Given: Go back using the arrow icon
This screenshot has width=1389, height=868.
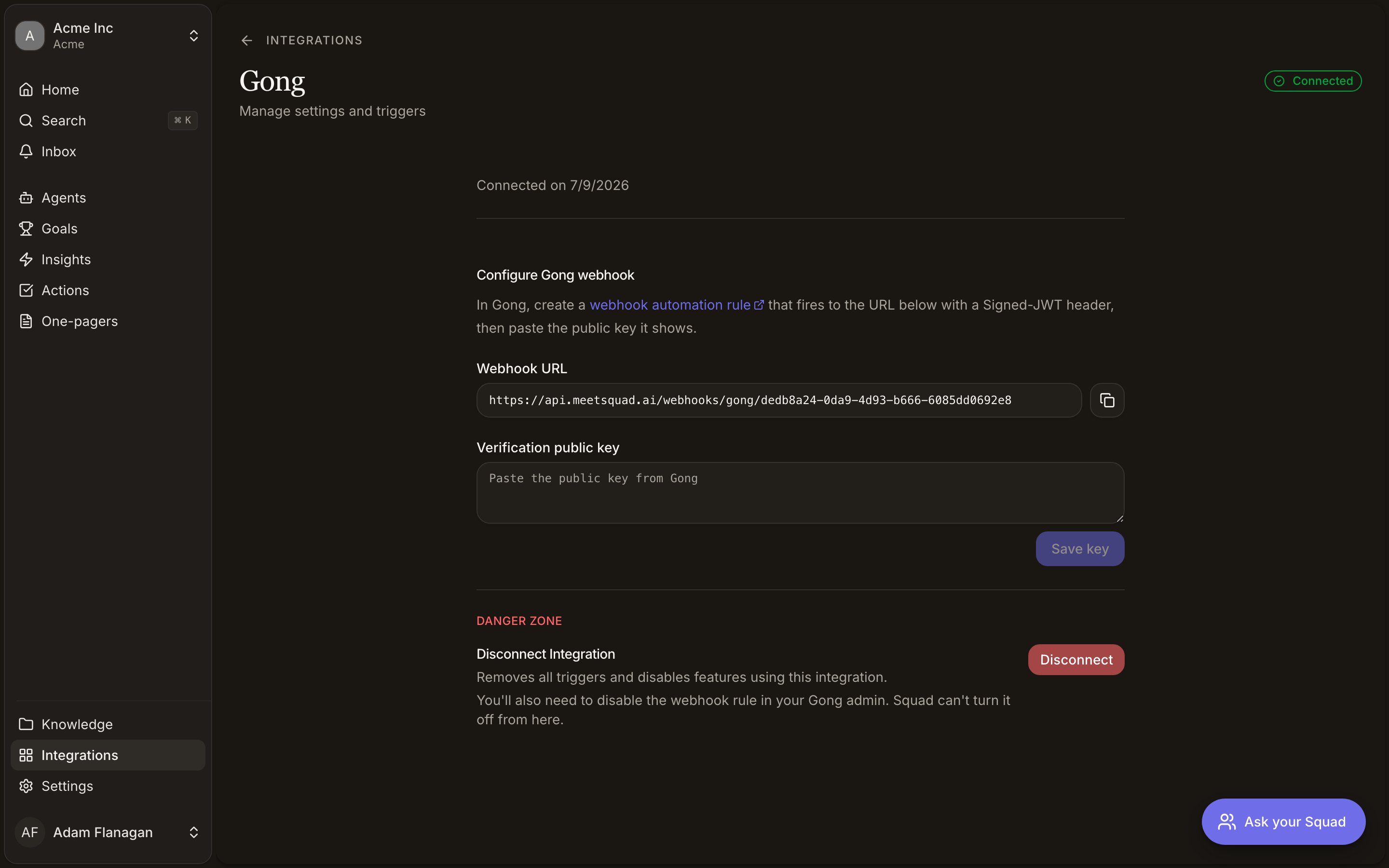Looking at the screenshot, I should point(247,40).
